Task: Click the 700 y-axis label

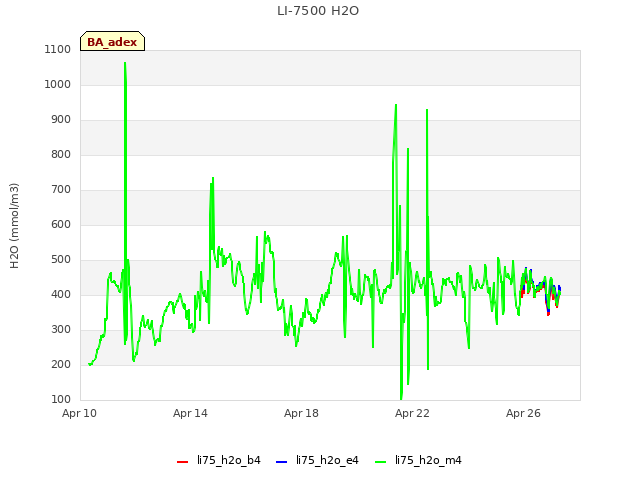Action: 61,190
